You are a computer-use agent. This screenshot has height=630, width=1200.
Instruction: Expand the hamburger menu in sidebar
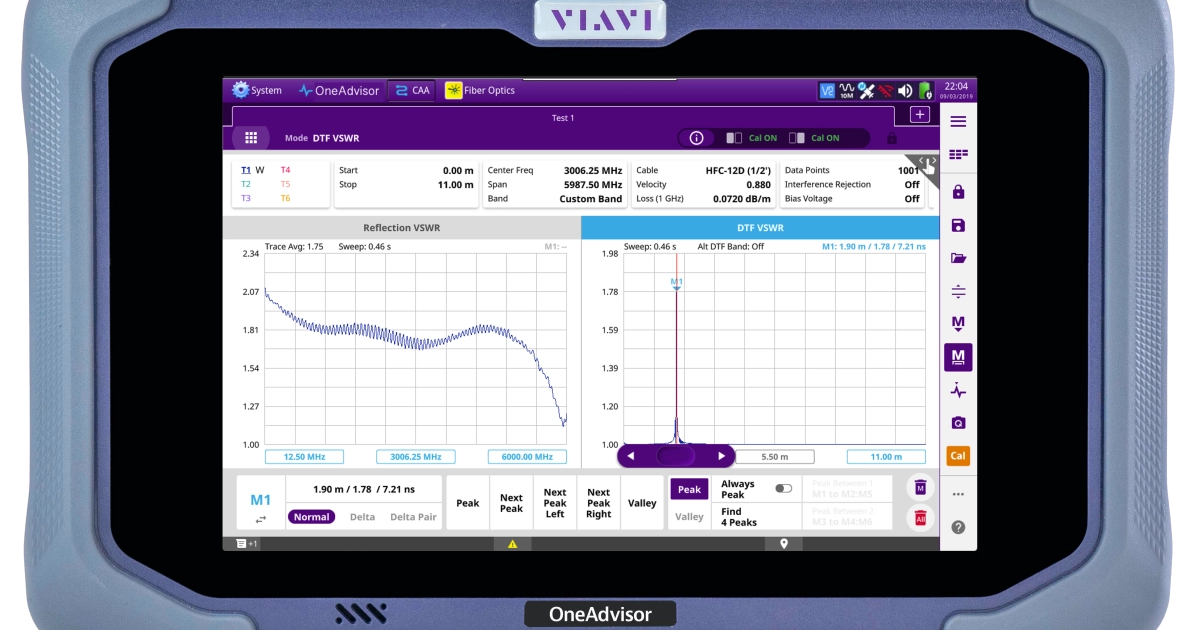coord(957,119)
